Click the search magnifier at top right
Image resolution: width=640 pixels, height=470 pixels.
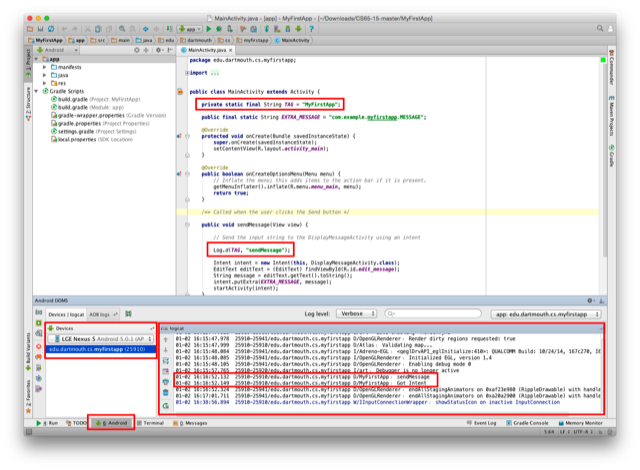(x=600, y=29)
